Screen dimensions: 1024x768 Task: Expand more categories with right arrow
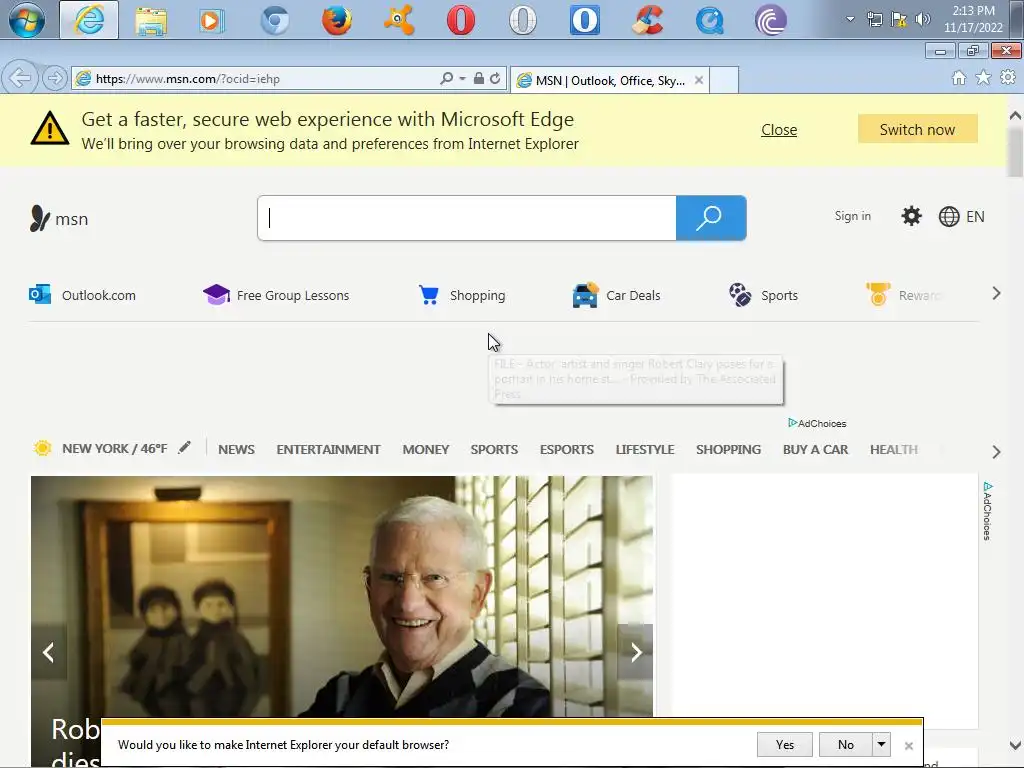[996, 452]
